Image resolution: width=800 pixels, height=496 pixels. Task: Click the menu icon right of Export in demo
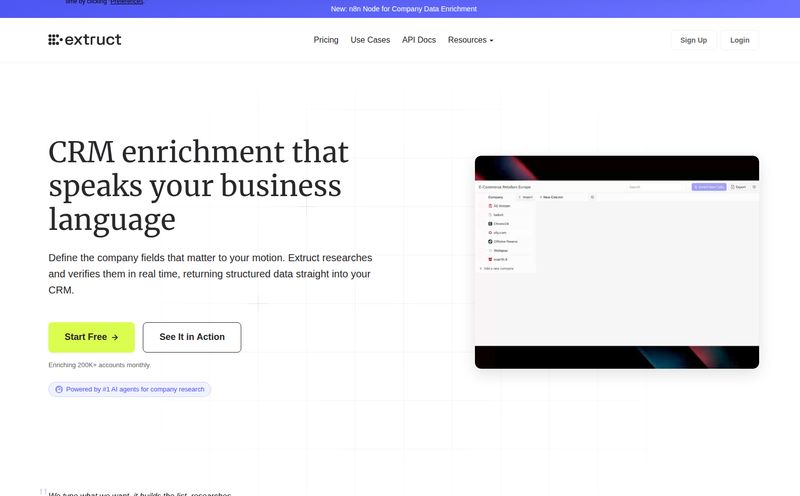754,187
